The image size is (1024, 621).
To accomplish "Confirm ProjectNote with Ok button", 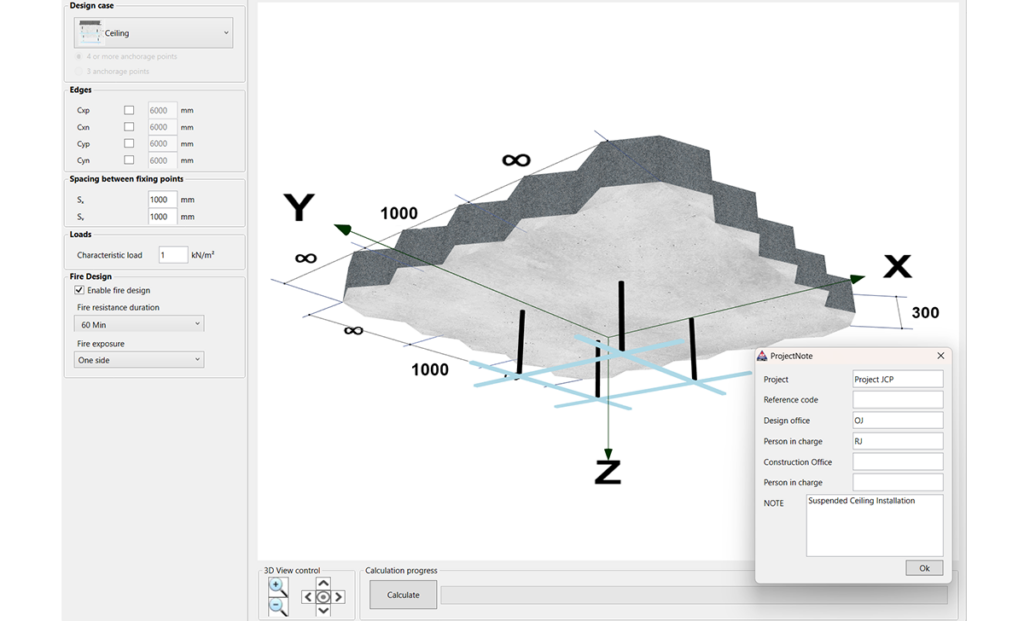I will [924, 568].
